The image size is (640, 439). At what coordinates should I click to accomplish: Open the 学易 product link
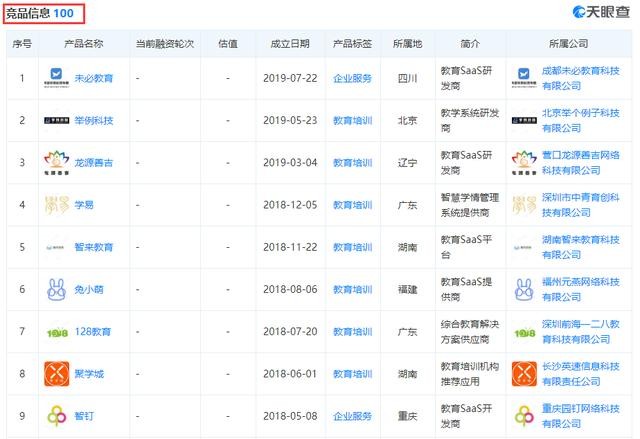click(x=84, y=205)
